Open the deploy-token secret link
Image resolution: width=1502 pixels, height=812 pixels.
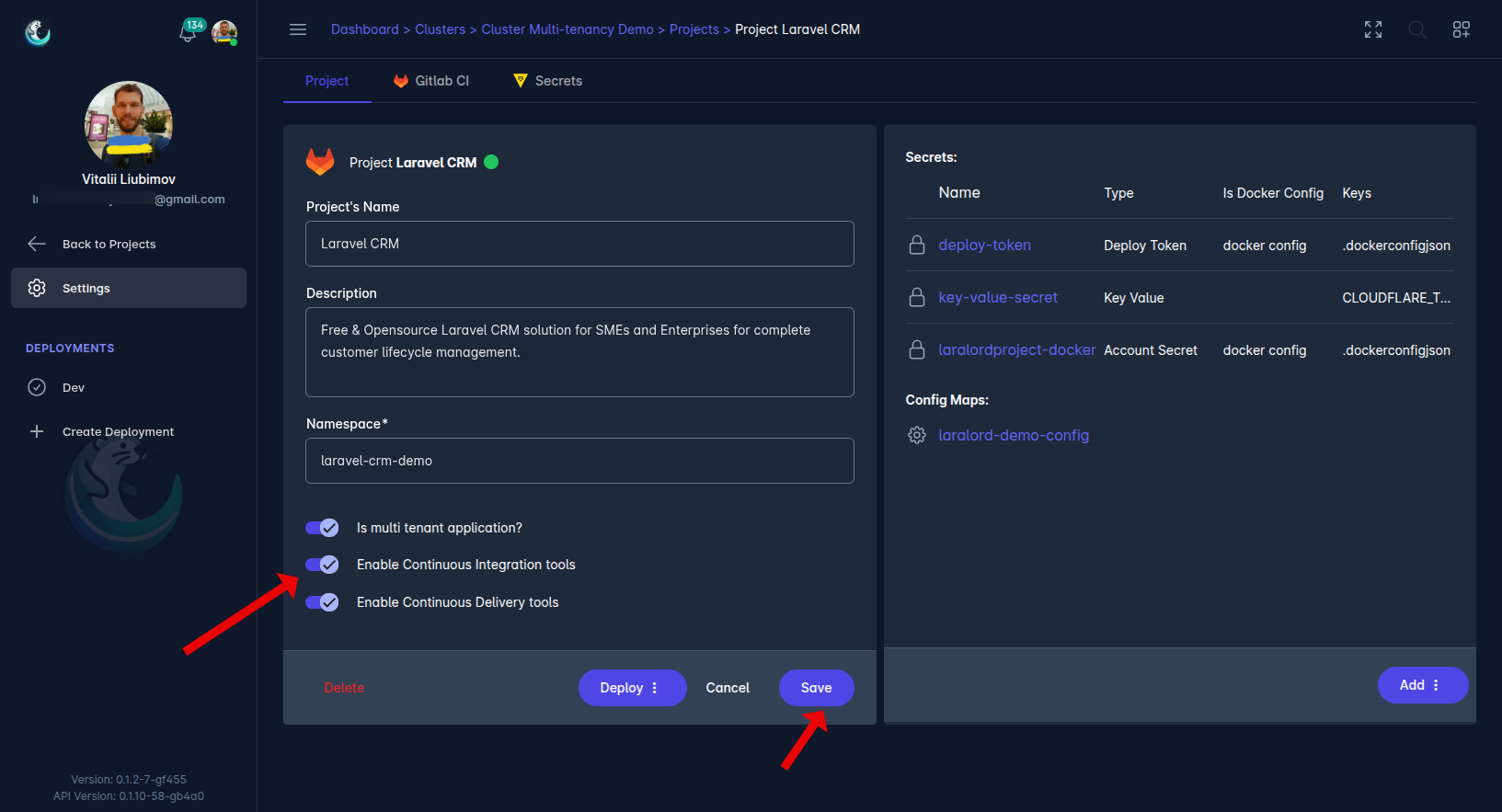pyautogui.click(x=984, y=245)
